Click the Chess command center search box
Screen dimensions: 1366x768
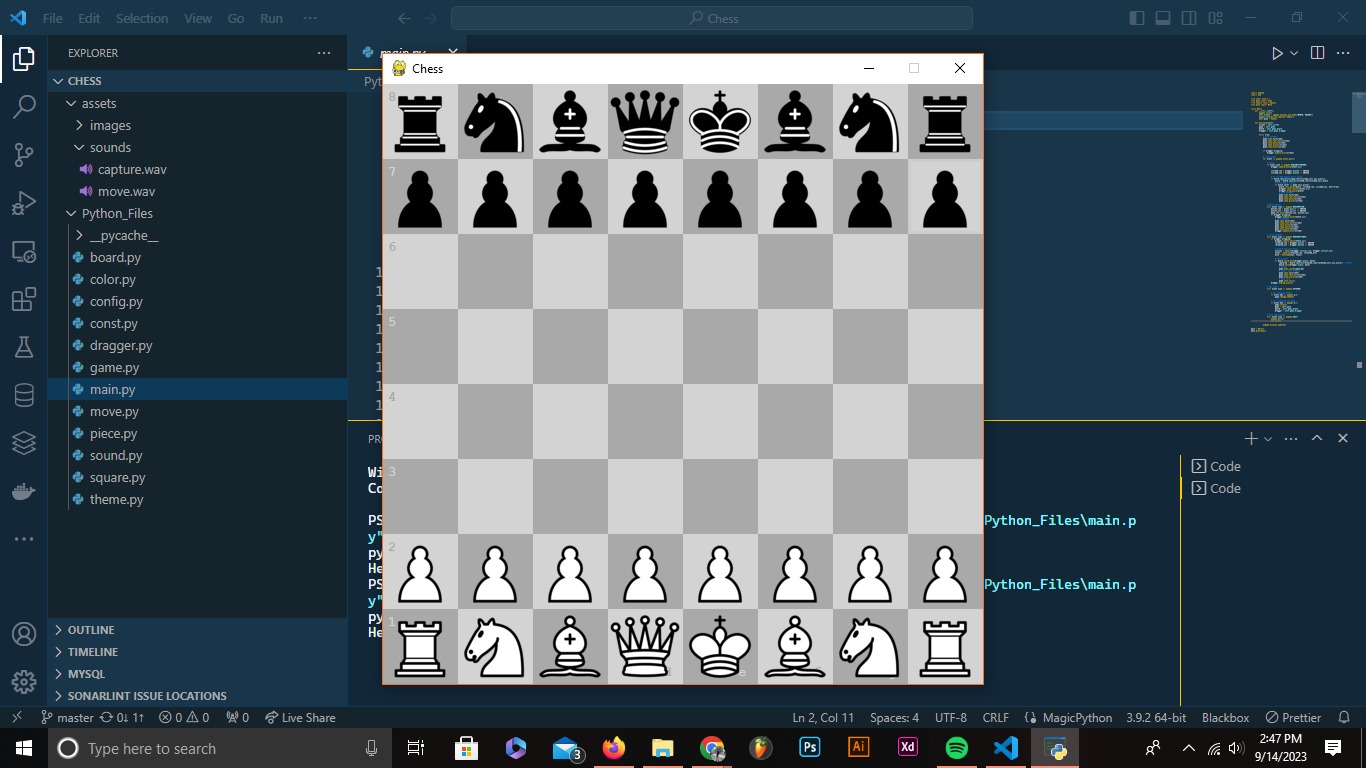pyautogui.click(x=712, y=18)
